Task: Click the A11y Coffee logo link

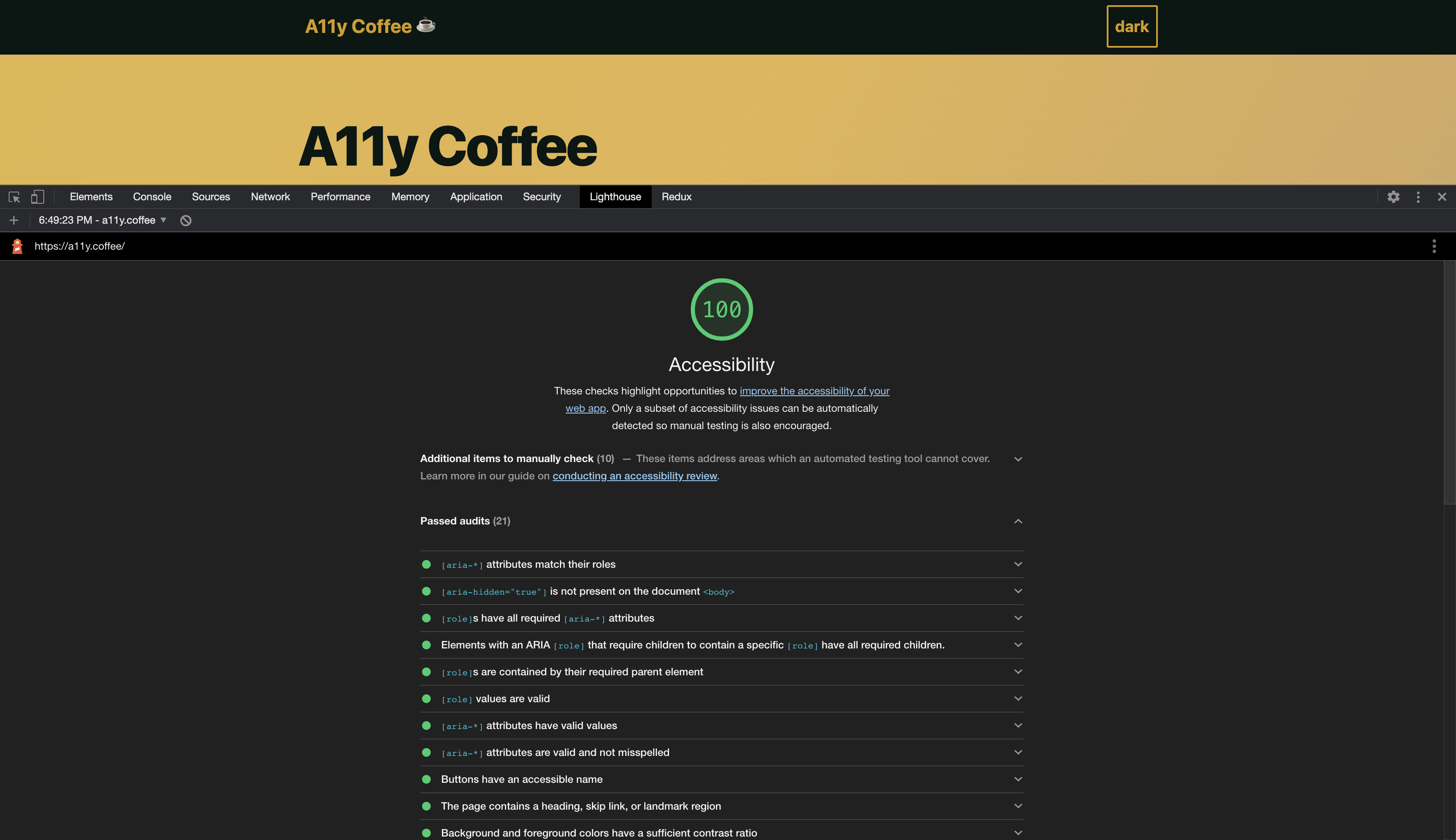Action: coord(370,26)
